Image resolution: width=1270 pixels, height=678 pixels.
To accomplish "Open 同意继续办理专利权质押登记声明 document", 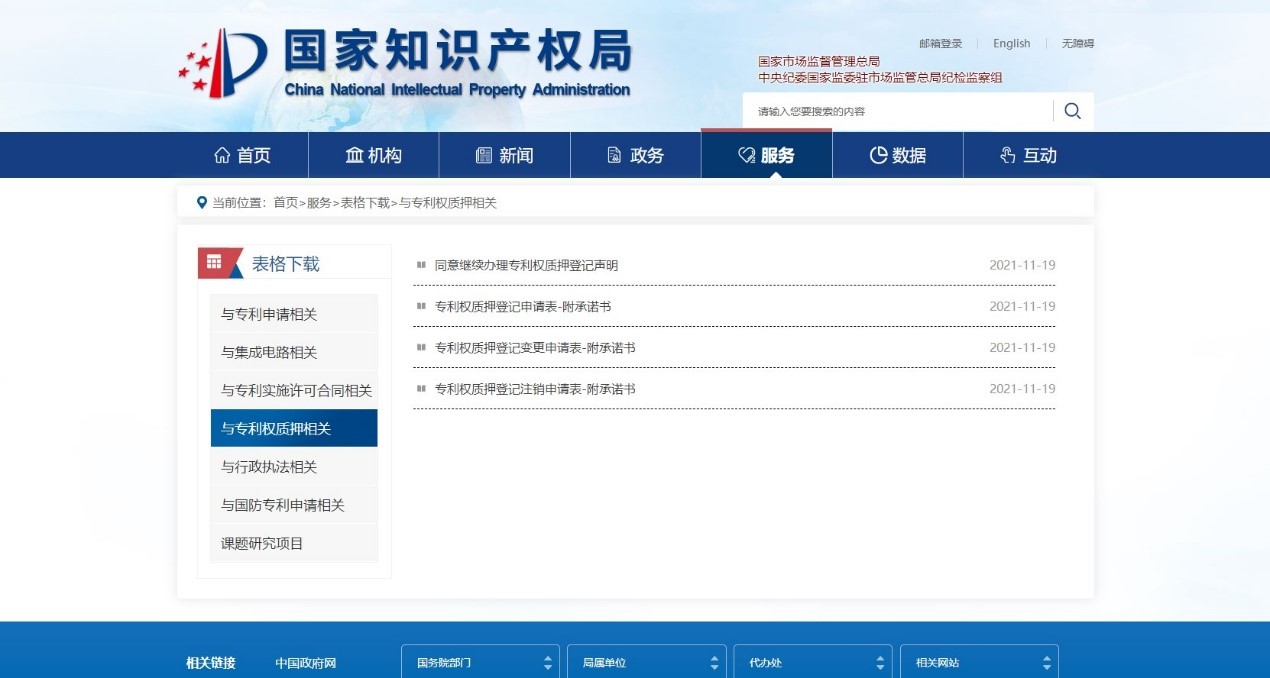I will (x=526, y=265).
